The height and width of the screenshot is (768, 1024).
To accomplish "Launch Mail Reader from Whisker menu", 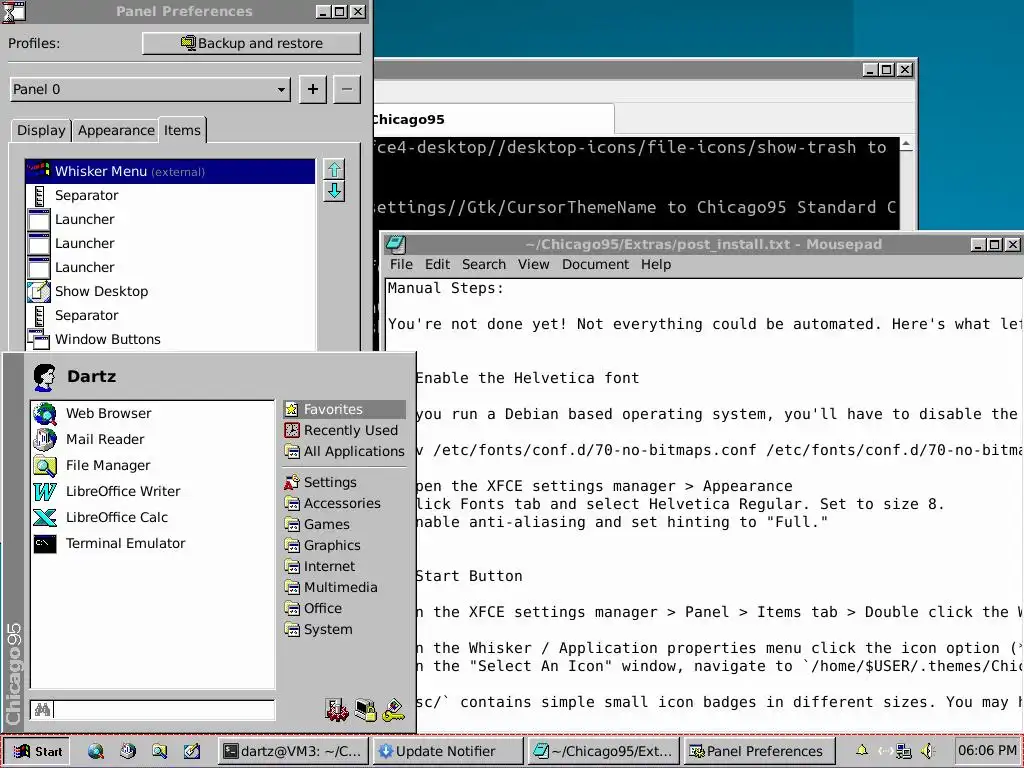I will 152,440.
